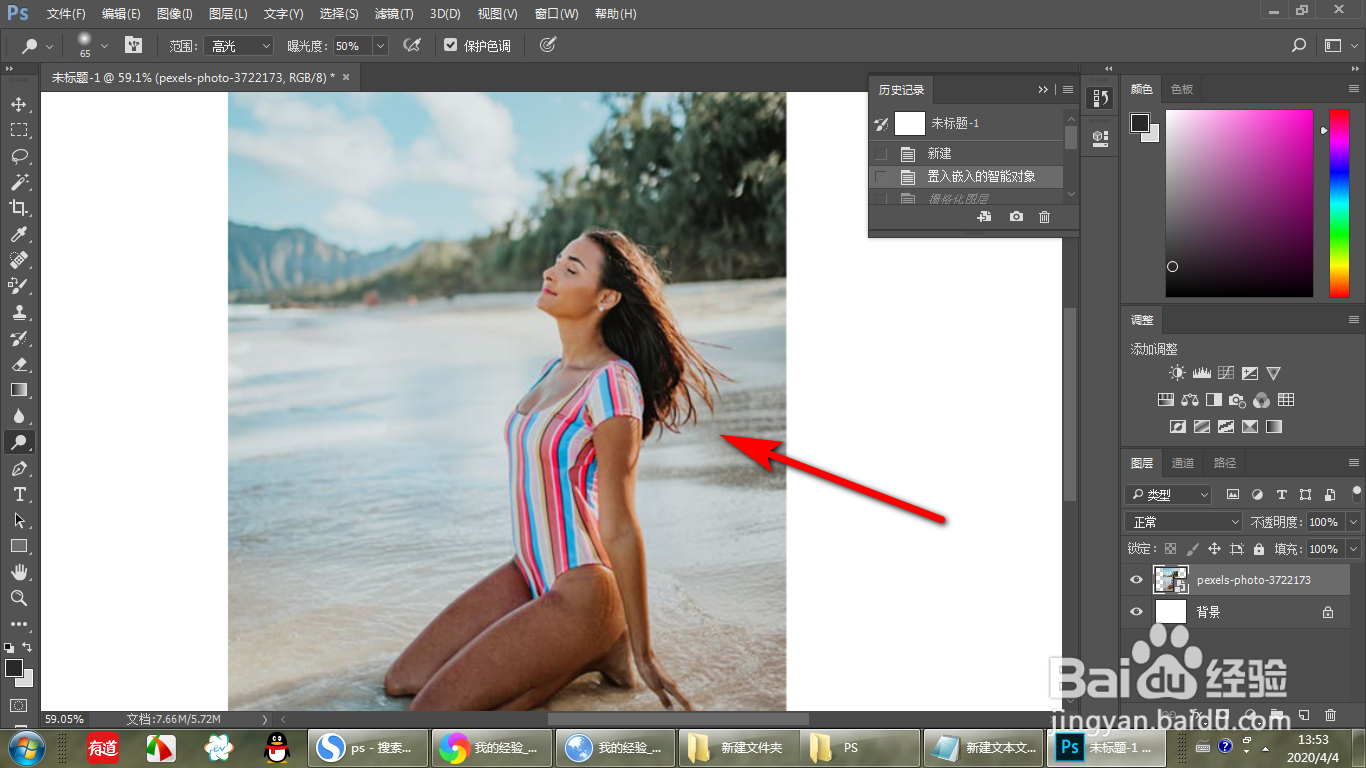1366x768 pixels.
Task: Open the 滤镜(T) menu
Action: (x=393, y=14)
